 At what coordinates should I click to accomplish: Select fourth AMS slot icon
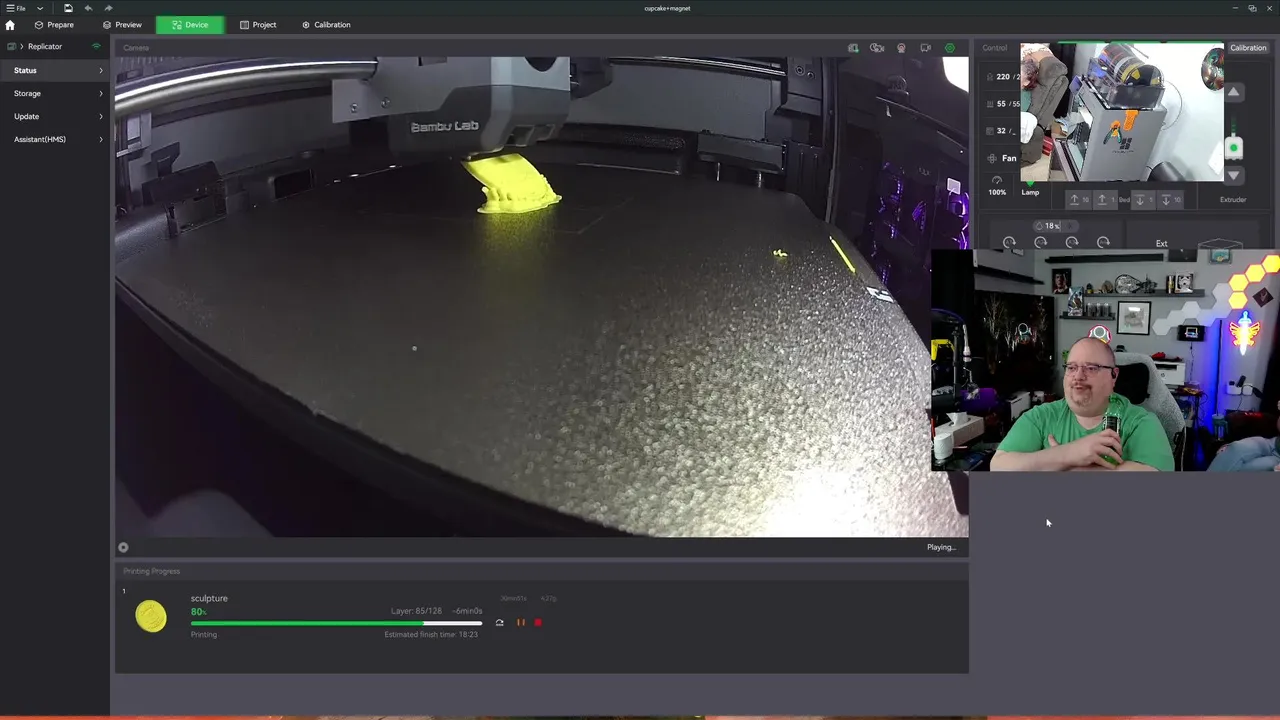point(1103,243)
